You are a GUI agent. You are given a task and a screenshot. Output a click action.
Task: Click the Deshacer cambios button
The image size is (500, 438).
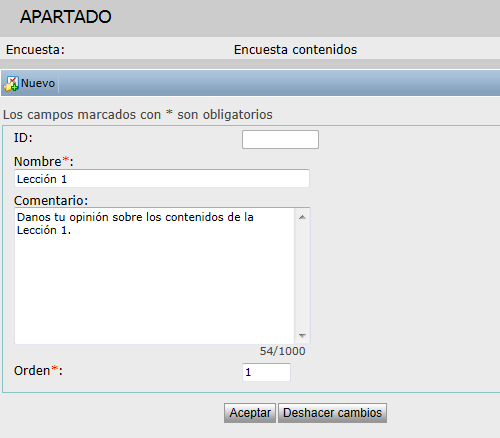(332, 413)
